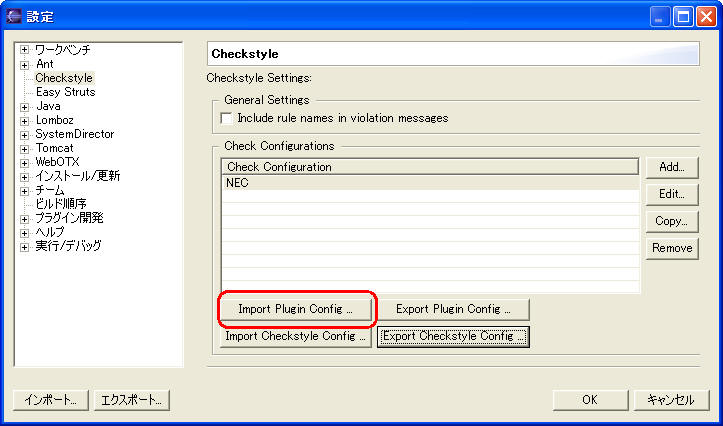This screenshot has height=426, width=723.
Task: Expand the プラグイン開発 tree node
Action: point(24,218)
